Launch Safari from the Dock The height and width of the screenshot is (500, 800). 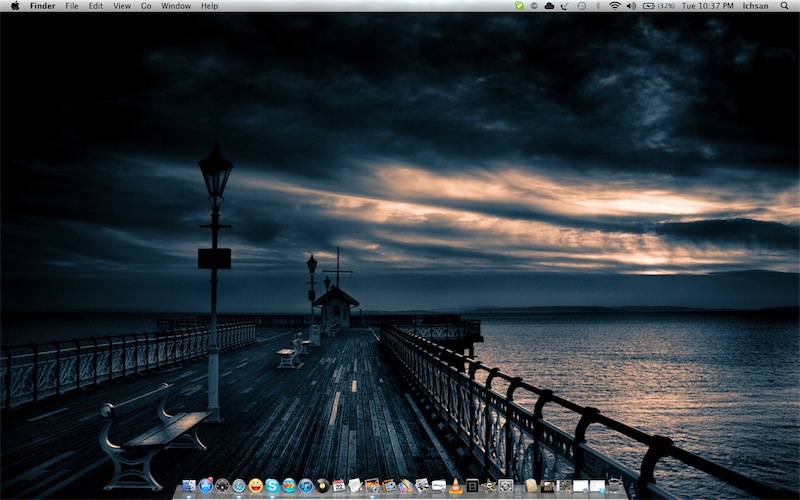238,486
